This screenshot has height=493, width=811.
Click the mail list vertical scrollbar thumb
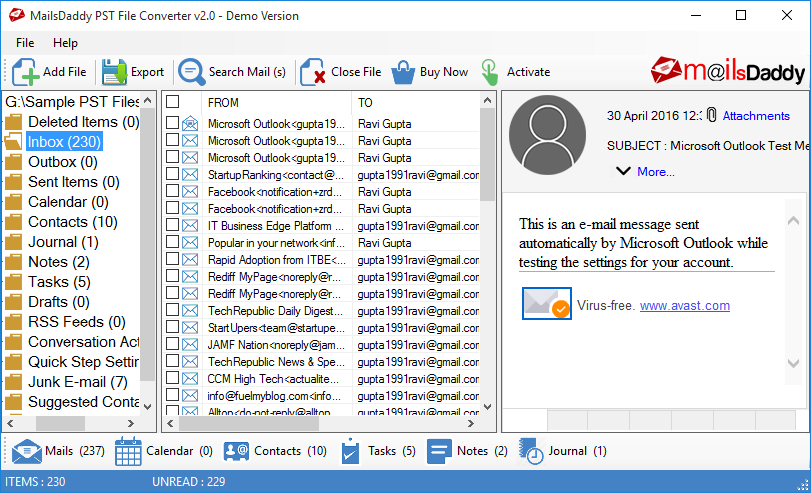tap(487, 154)
